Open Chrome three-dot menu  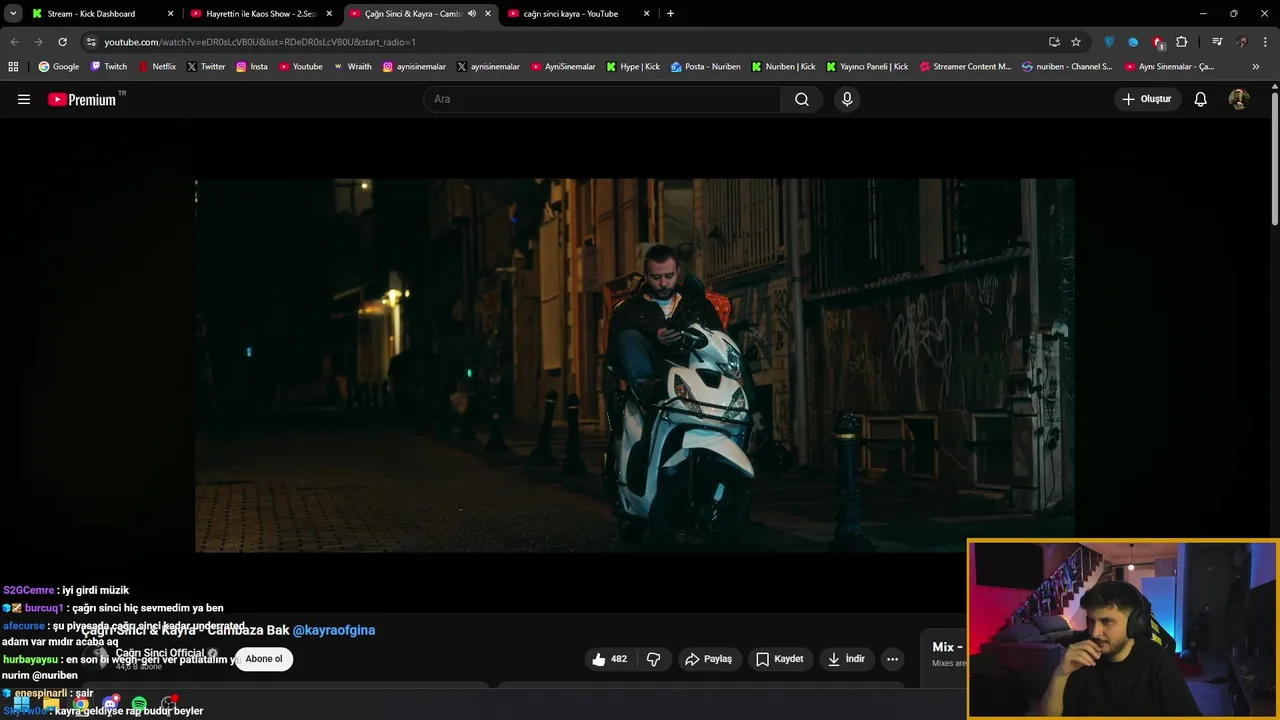1265,42
